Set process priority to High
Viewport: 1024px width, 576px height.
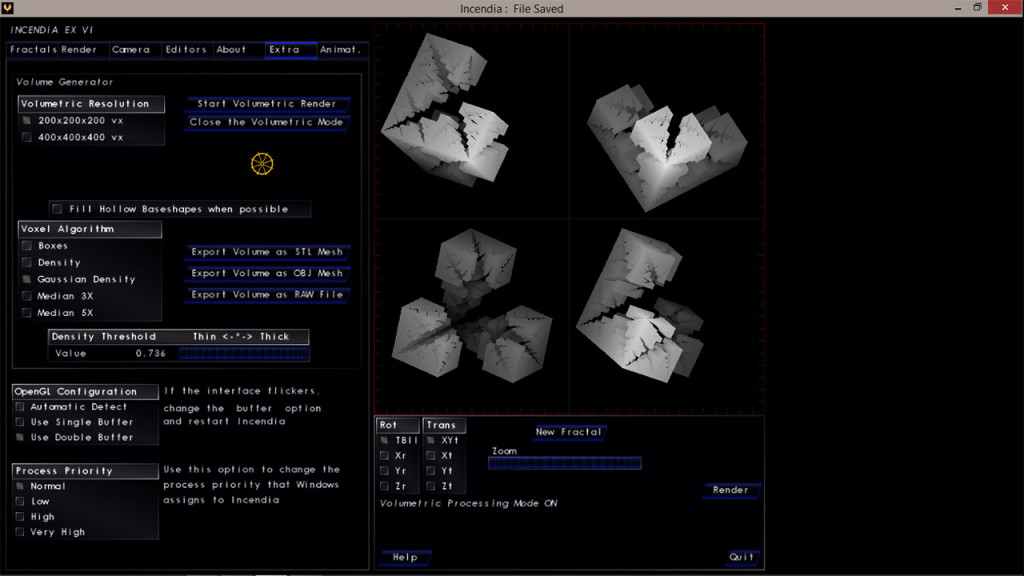(20, 517)
